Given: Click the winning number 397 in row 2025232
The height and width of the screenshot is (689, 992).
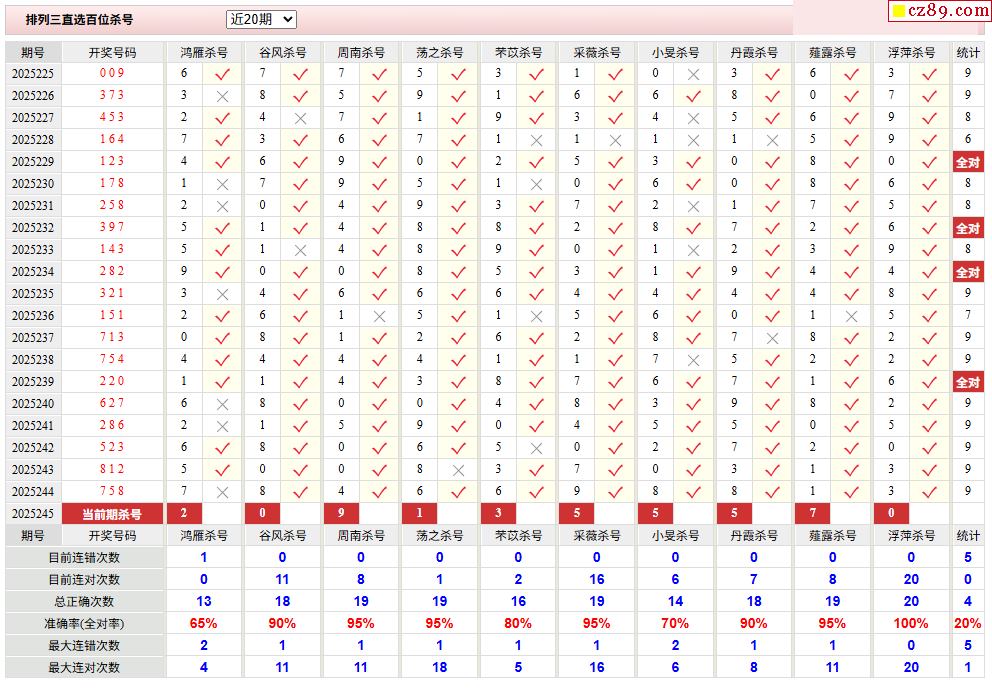Looking at the screenshot, I should [x=112, y=227].
